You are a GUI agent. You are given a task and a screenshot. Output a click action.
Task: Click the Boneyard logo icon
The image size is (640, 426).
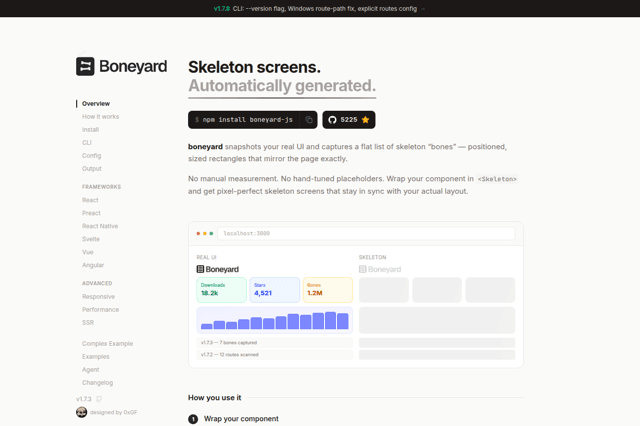click(x=85, y=66)
